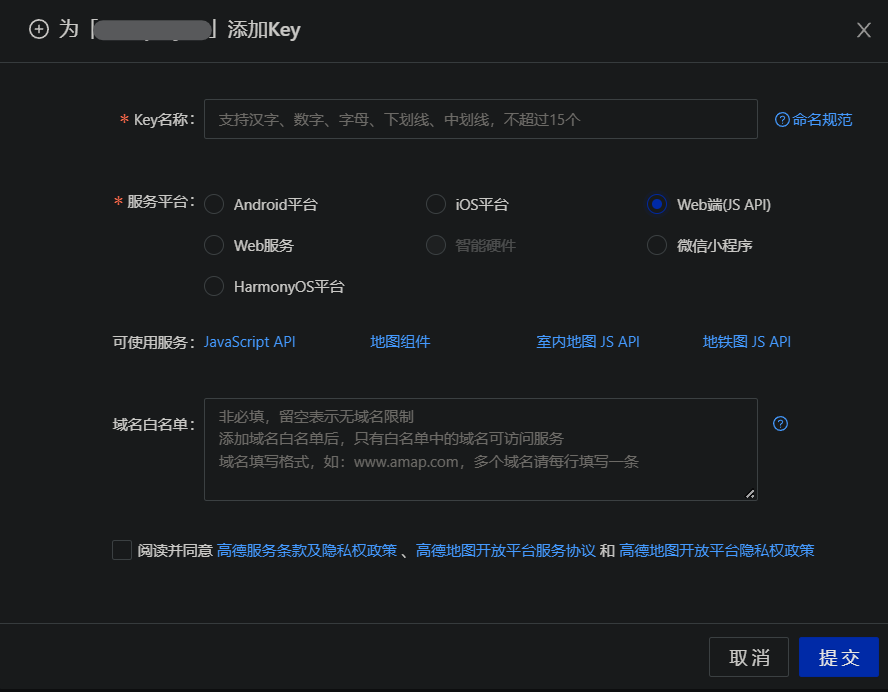Image resolution: width=888 pixels, height=692 pixels.
Task: Select the Android平台 radio button
Action: click(x=213, y=203)
